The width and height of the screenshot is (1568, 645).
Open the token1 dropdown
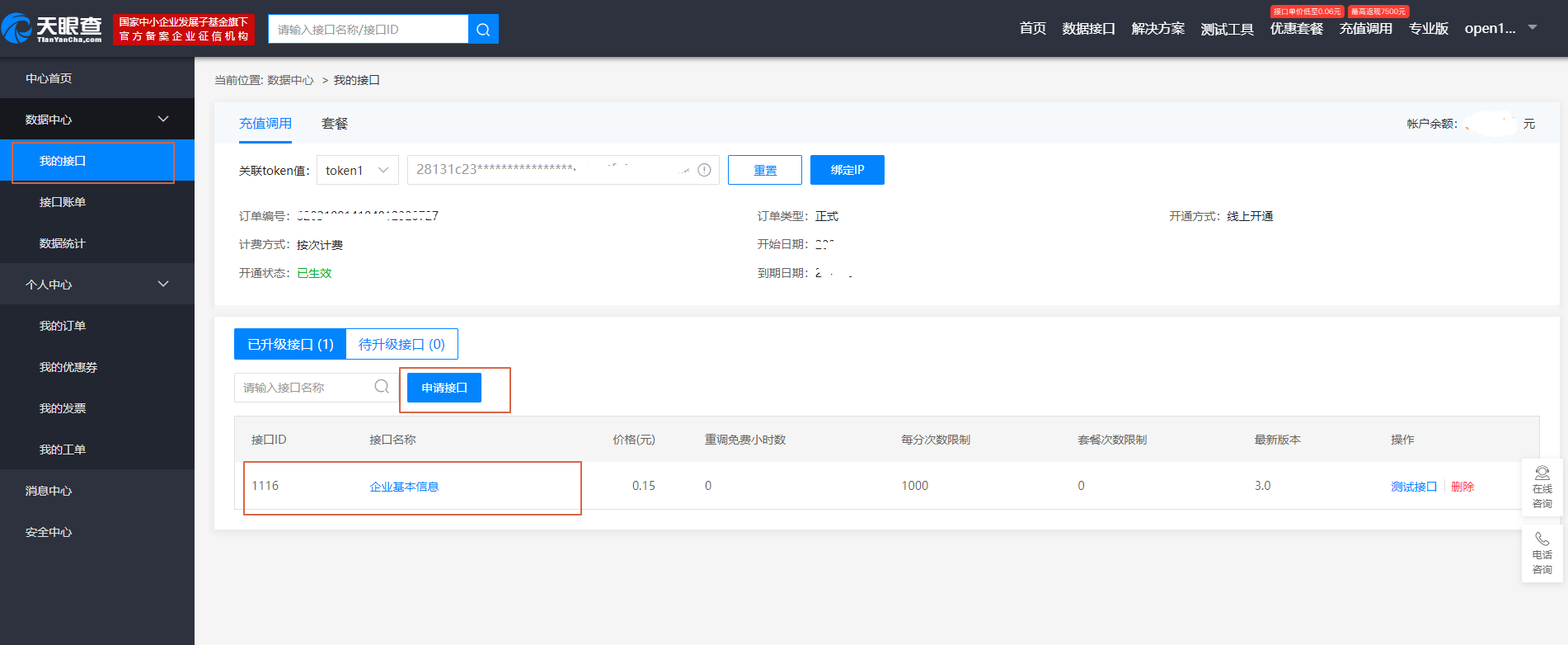pos(358,170)
